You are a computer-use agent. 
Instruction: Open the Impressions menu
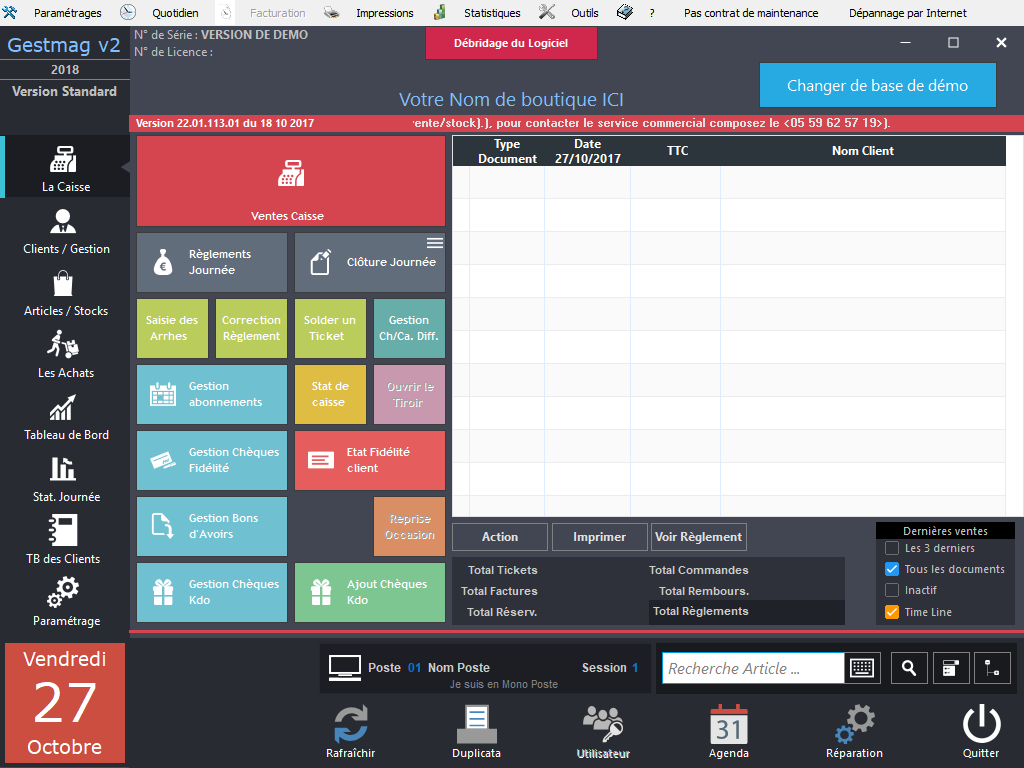pos(385,13)
